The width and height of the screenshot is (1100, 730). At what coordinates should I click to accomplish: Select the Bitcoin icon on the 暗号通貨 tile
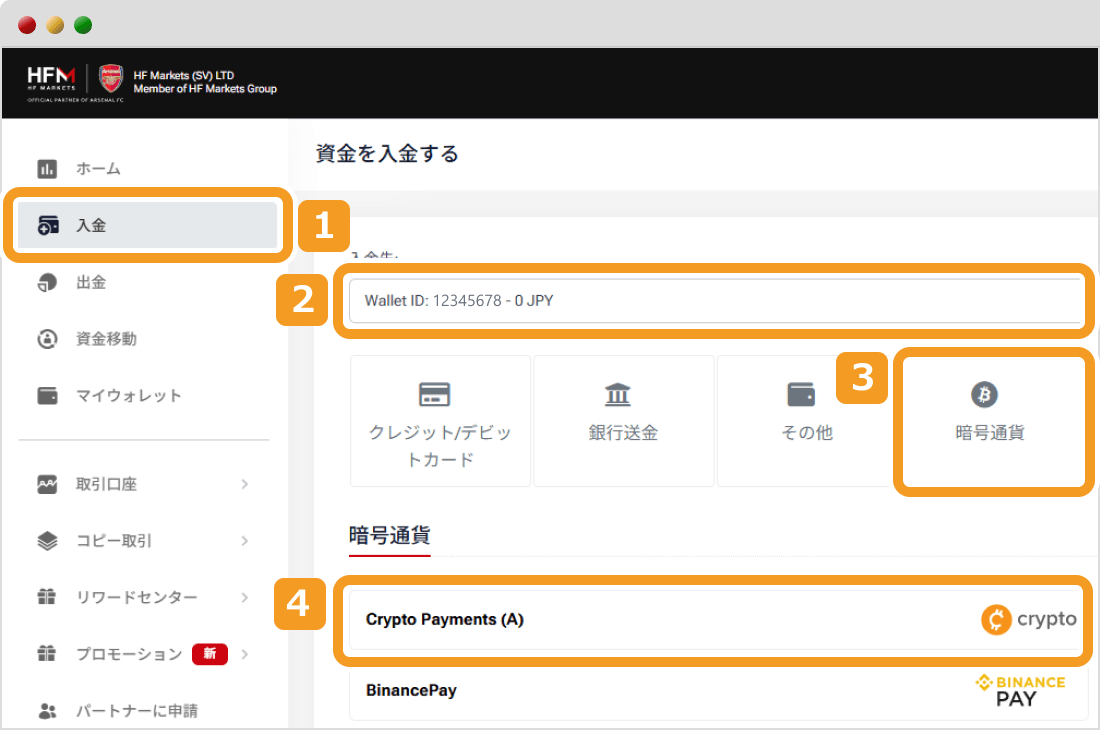coord(983,395)
